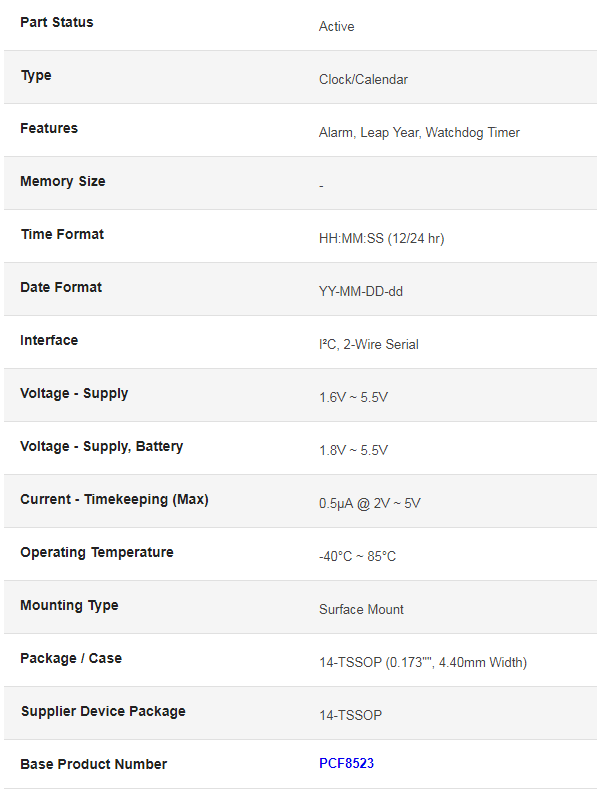Select the HH:MM:SS time format value
The image size is (597, 796).
[382, 238]
